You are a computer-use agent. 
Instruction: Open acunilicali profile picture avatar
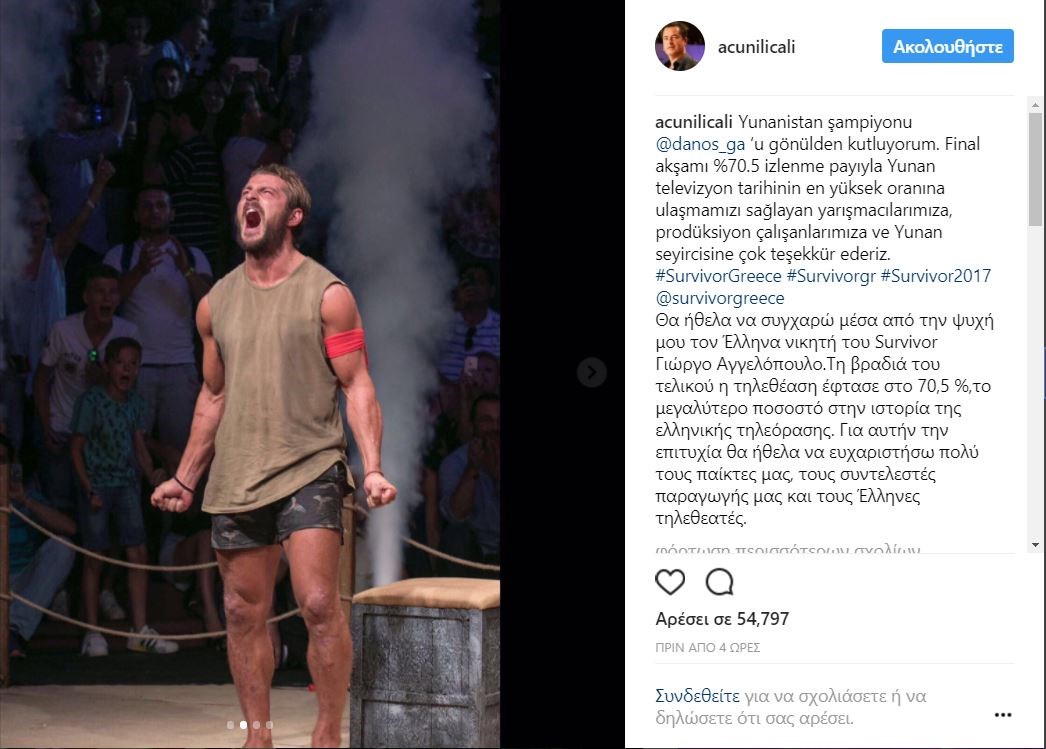pos(680,46)
